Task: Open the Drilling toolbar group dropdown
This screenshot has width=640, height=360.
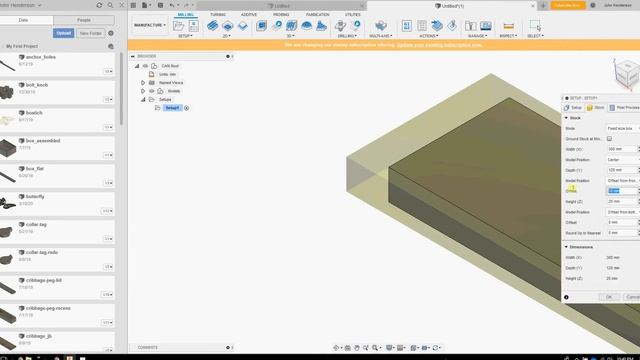Action: (x=347, y=36)
